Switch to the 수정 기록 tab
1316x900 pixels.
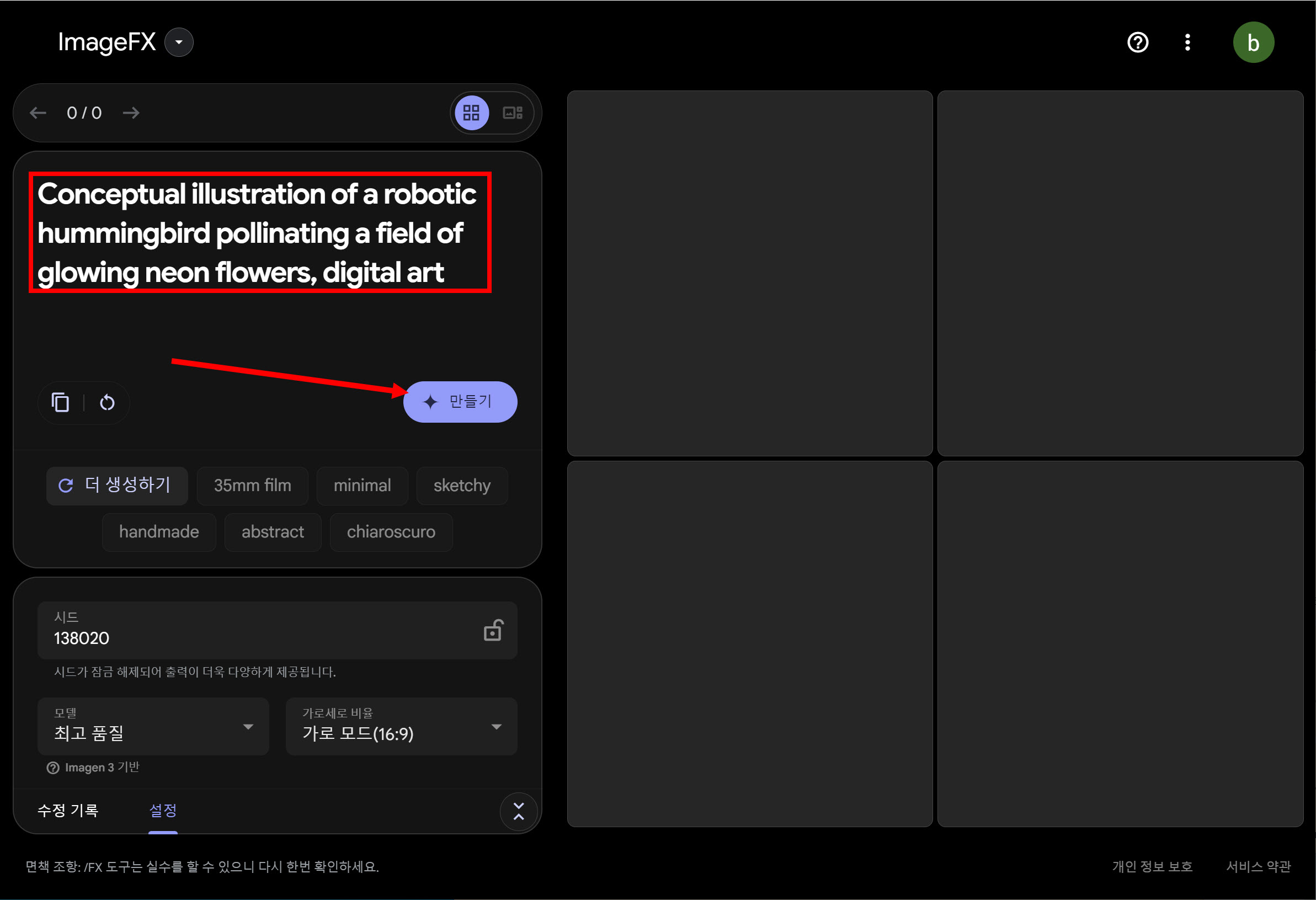point(68,811)
